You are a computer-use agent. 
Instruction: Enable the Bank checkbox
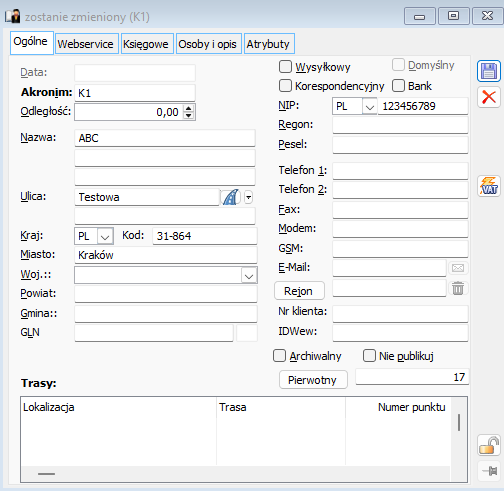(398, 86)
